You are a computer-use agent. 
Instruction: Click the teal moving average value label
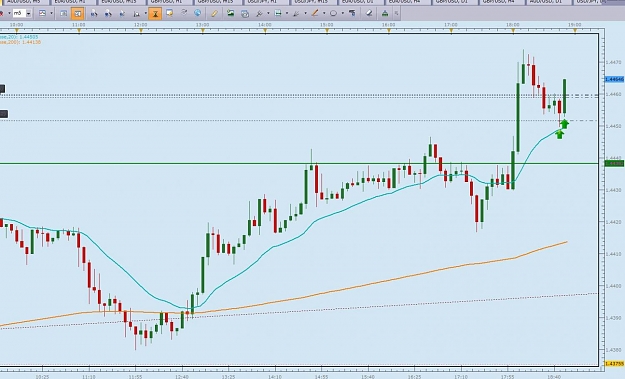click(x=19, y=37)
